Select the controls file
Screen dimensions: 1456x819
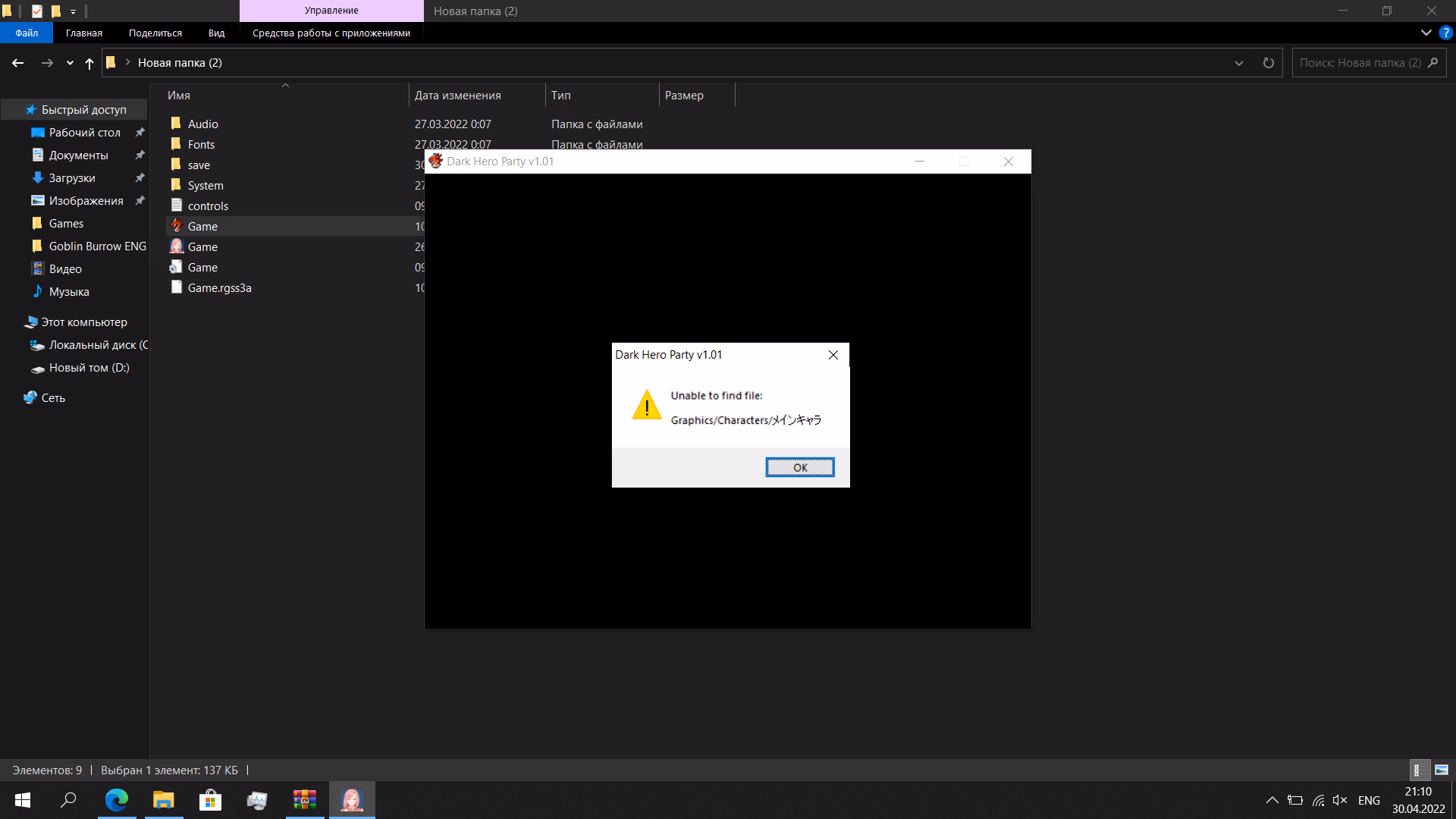208,206
